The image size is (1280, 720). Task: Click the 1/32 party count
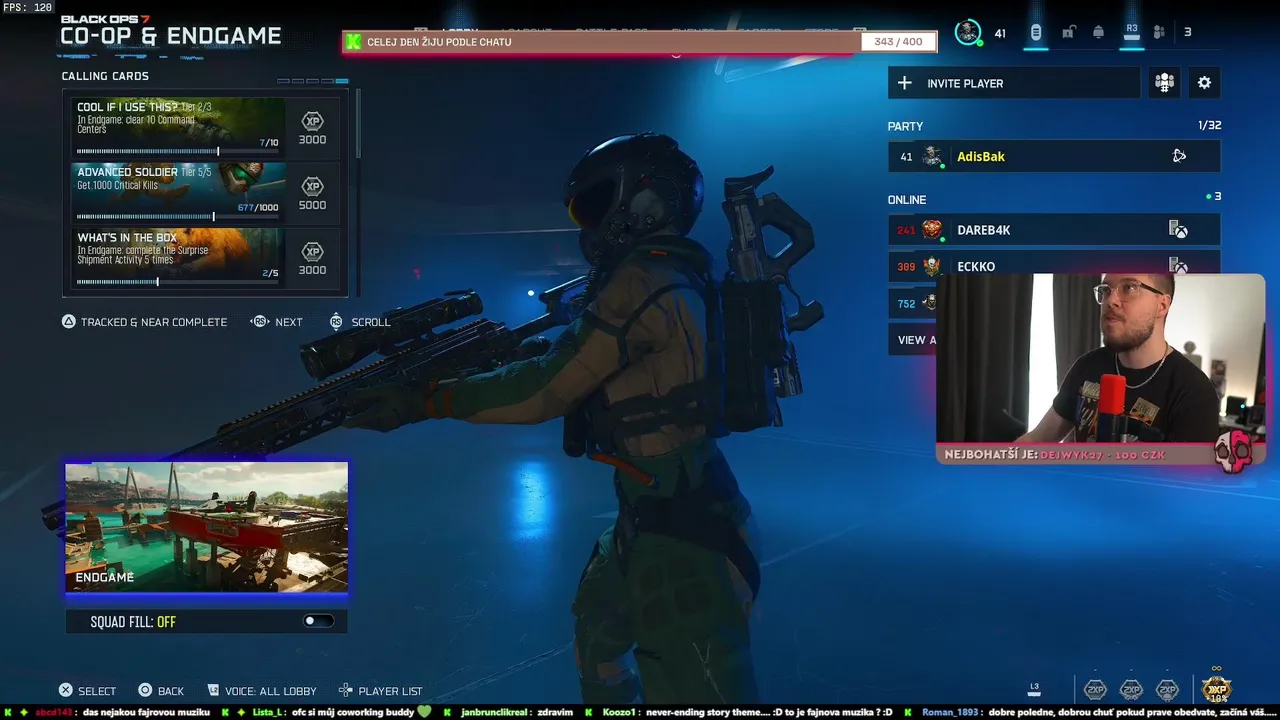[1209, 125]
